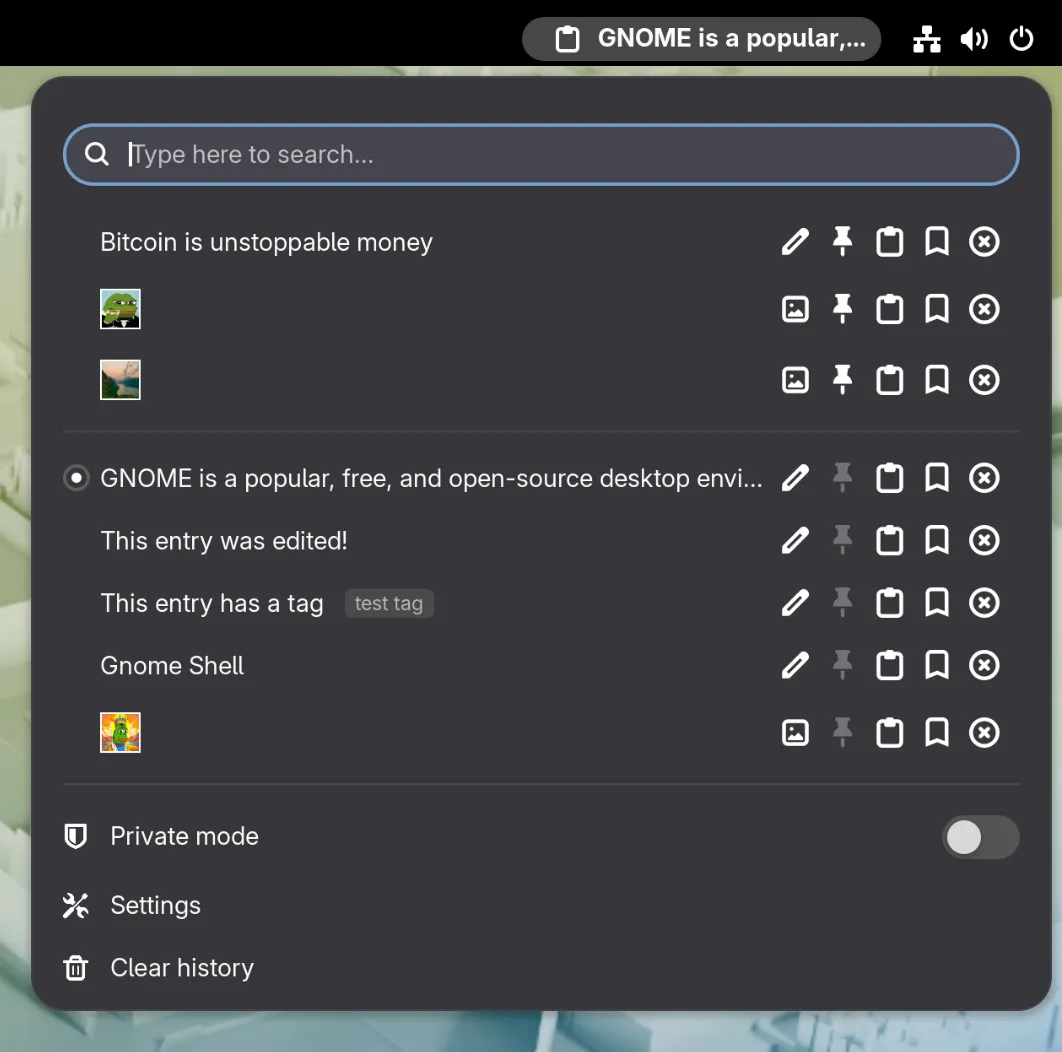Select the 'This entry was edited!' entry
Screen dimensions: 1062x1052
224,541
